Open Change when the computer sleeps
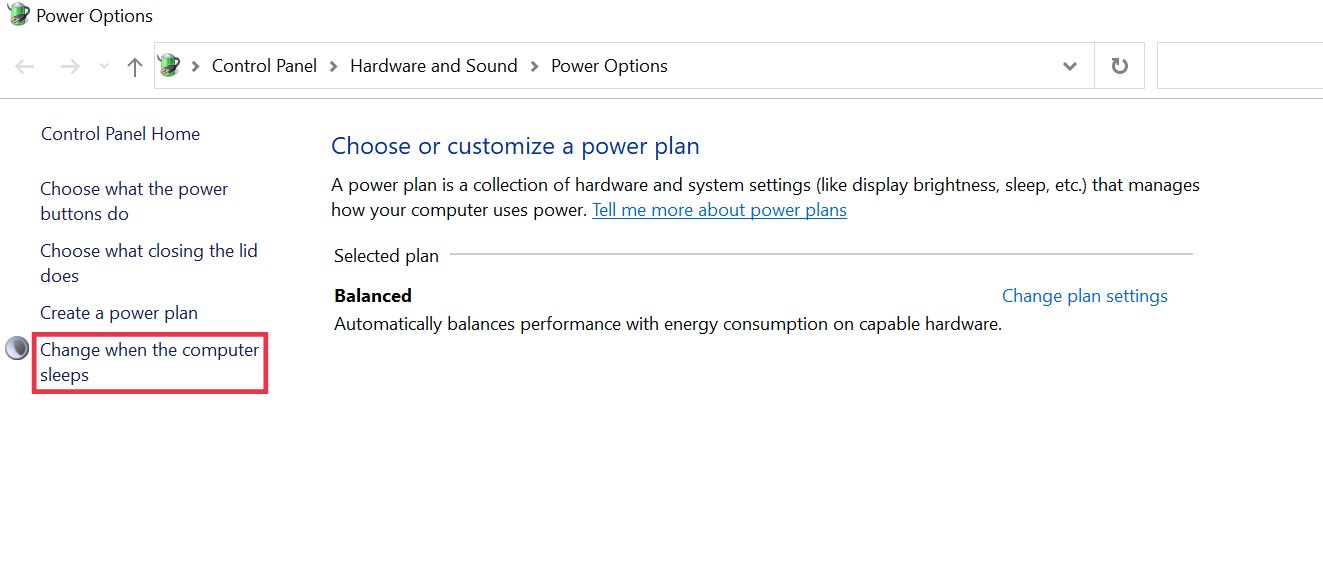Image resolution: width=1323 pixels, height=564 pixels. (149, 362)
